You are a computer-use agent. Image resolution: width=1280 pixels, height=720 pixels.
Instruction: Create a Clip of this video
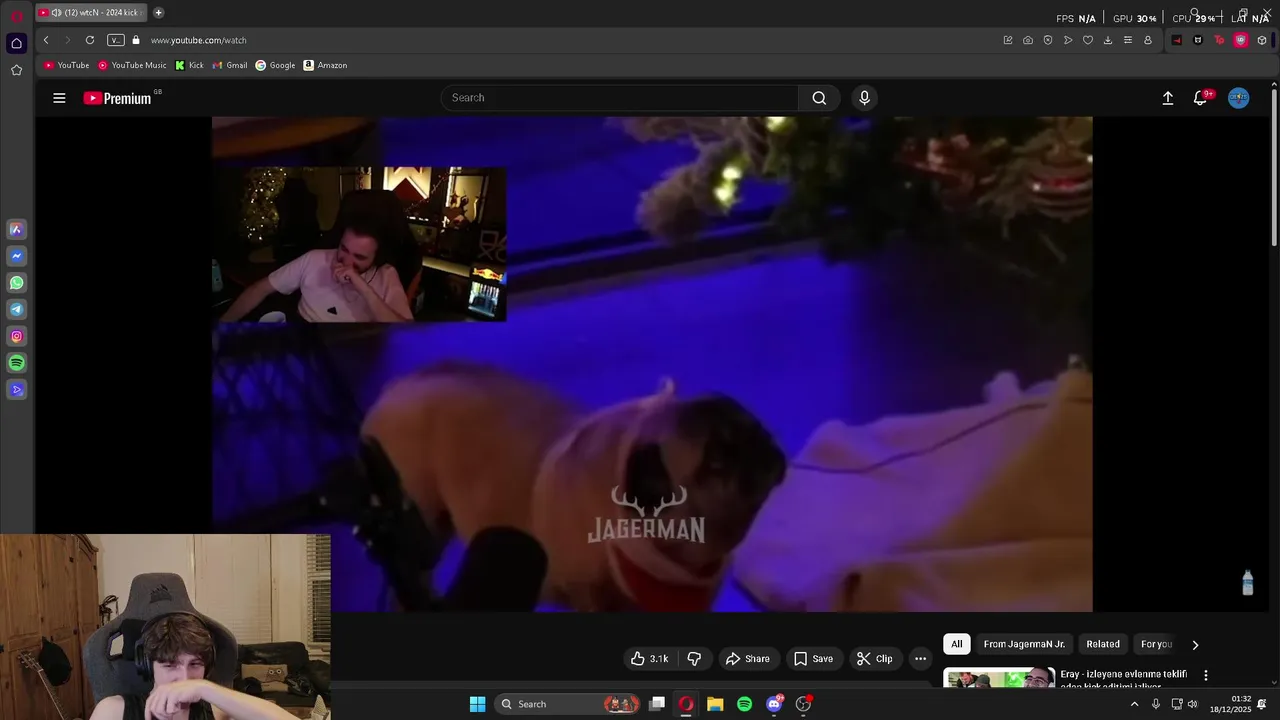point(874,658)
